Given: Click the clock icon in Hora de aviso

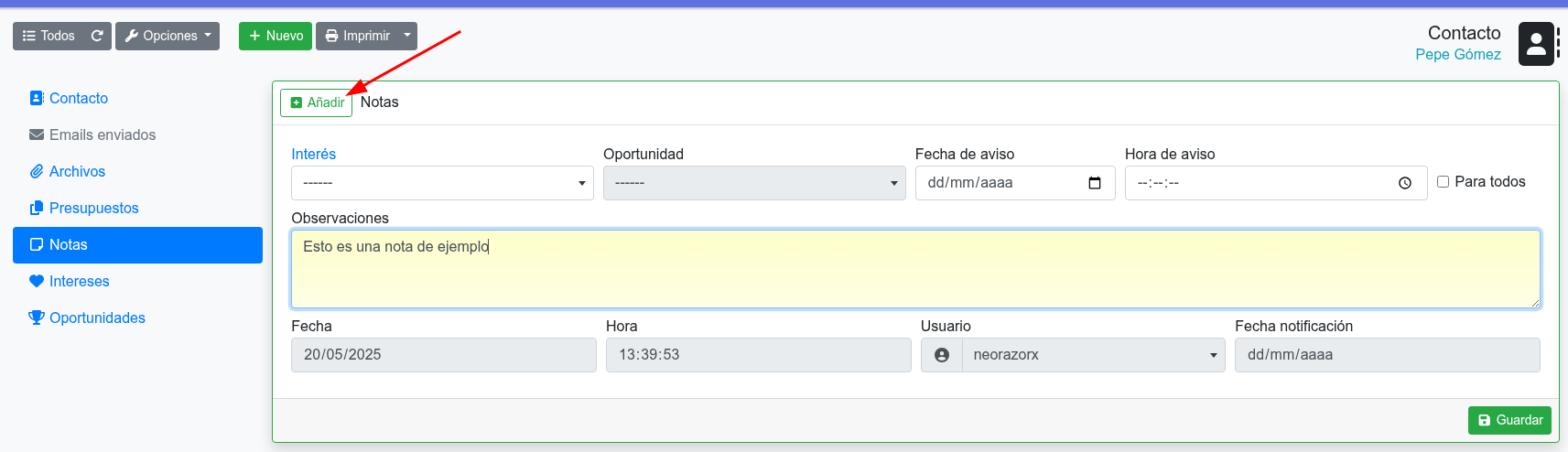Looking at the screenshot, I should point(1404,183).
